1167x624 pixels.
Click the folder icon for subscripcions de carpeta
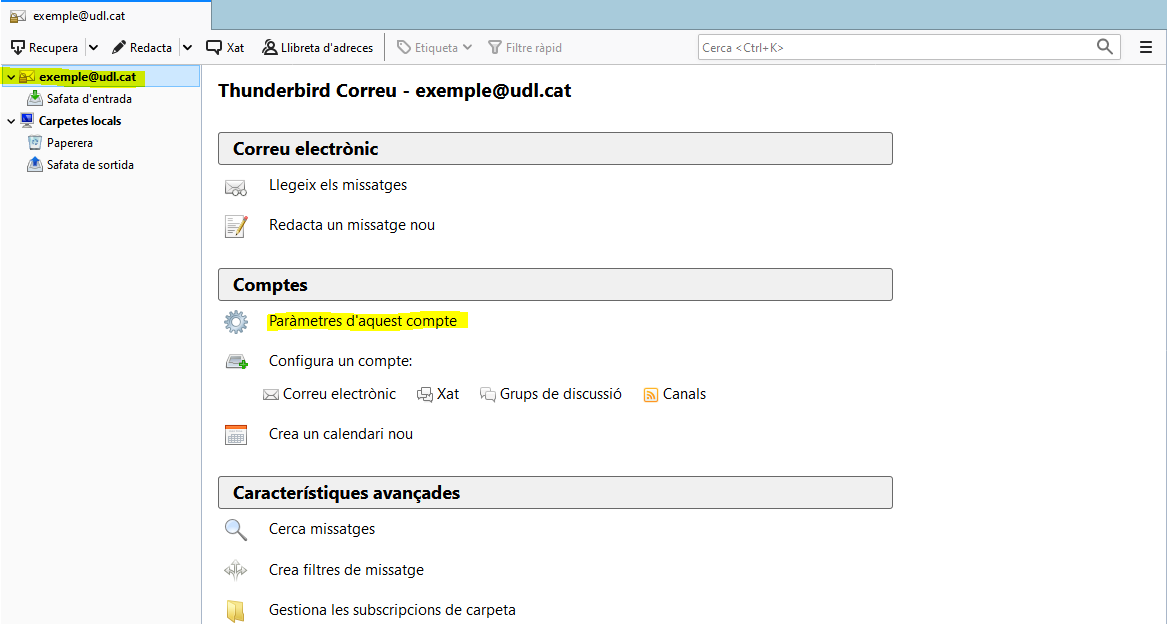point(235,611)
